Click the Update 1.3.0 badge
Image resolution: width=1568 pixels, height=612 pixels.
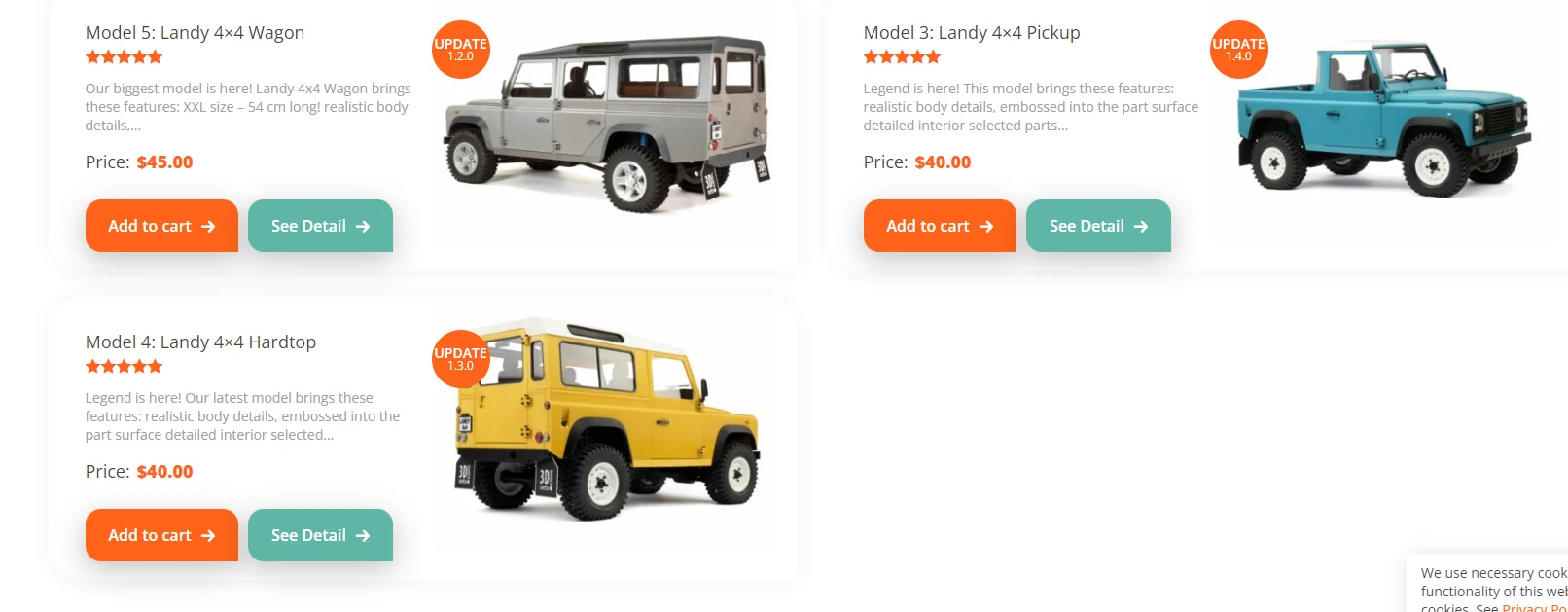pos(461,359)
